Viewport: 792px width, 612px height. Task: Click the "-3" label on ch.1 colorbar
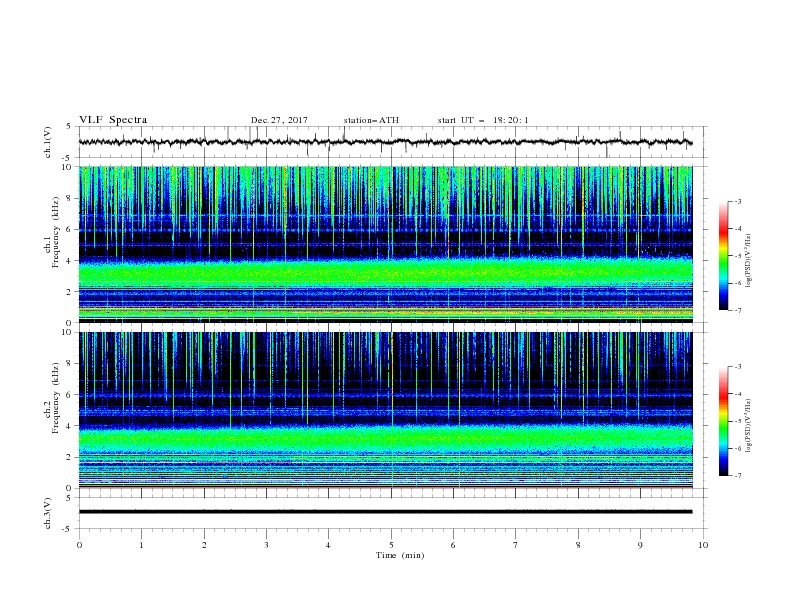pyautogui.click(x=737, y=201)
